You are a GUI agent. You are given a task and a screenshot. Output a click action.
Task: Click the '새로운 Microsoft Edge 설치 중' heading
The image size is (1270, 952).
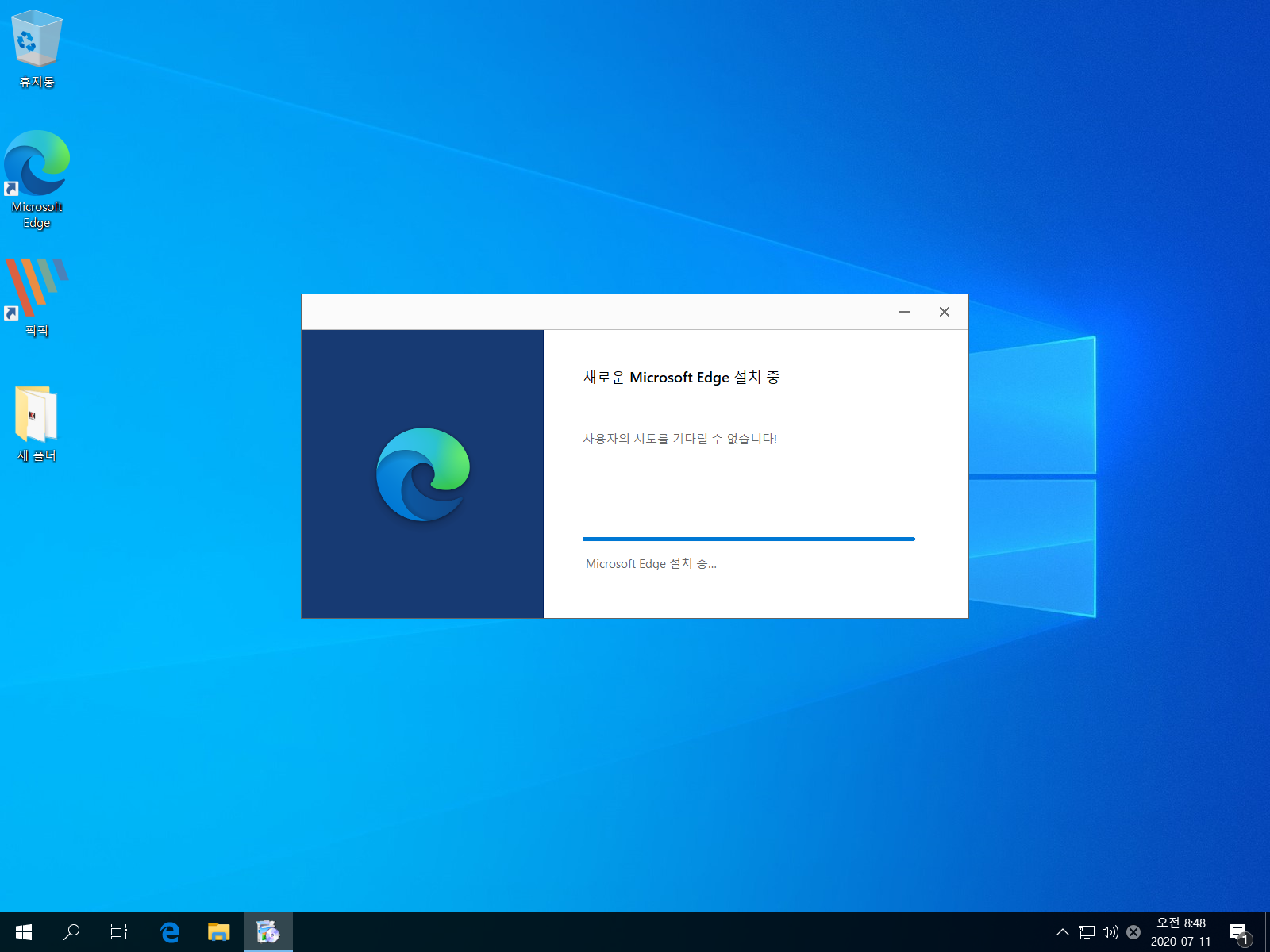(x=682, y=378)
